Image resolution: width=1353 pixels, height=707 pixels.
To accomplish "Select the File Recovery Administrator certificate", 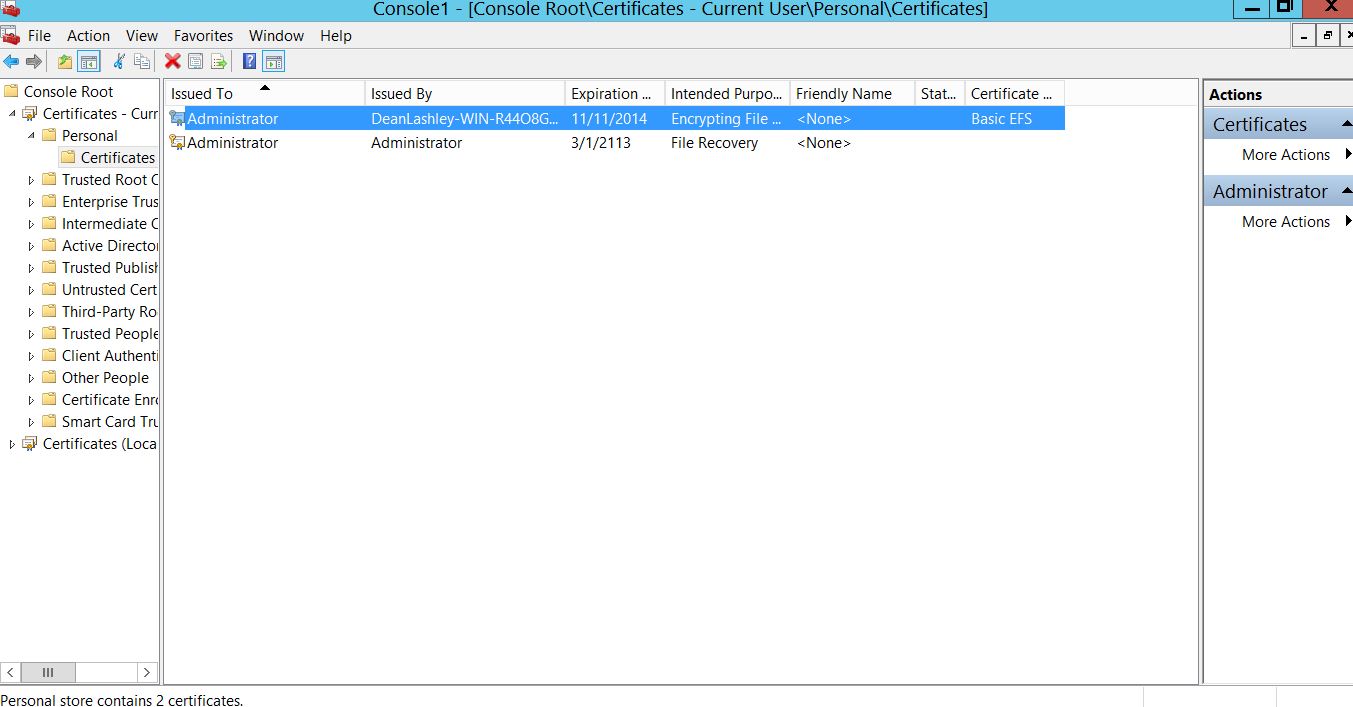I will point(615,143).
